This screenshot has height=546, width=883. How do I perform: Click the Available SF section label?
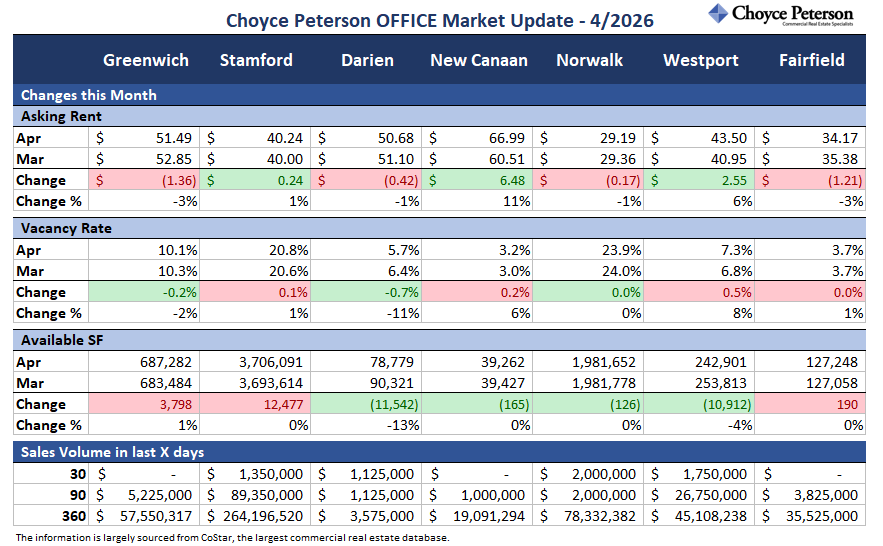62,341
